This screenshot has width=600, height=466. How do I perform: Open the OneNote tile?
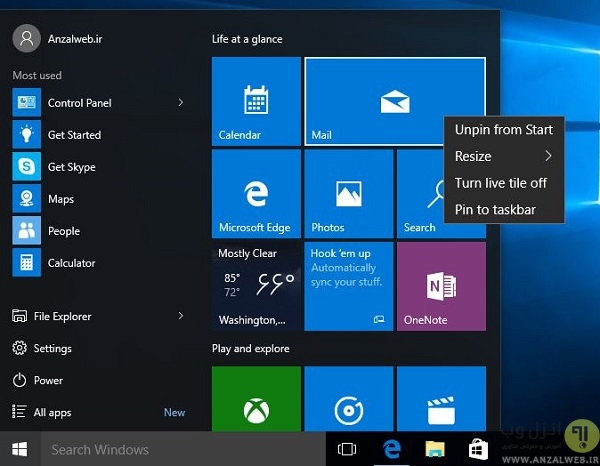[441, 286]
